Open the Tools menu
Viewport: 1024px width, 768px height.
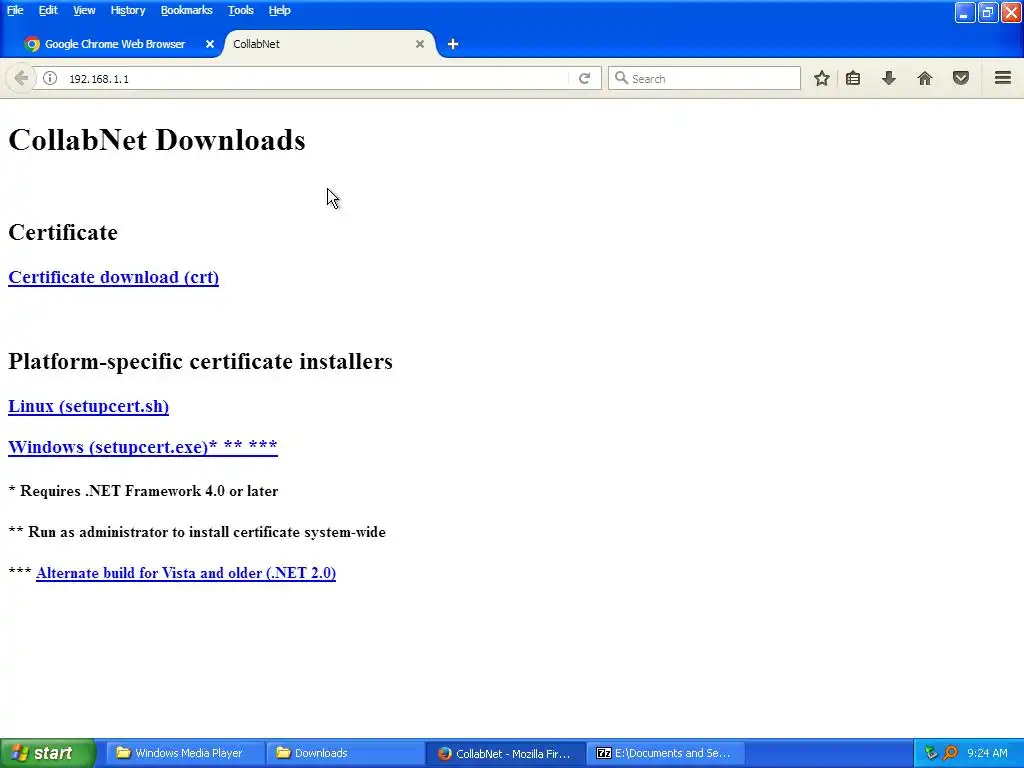240,10
